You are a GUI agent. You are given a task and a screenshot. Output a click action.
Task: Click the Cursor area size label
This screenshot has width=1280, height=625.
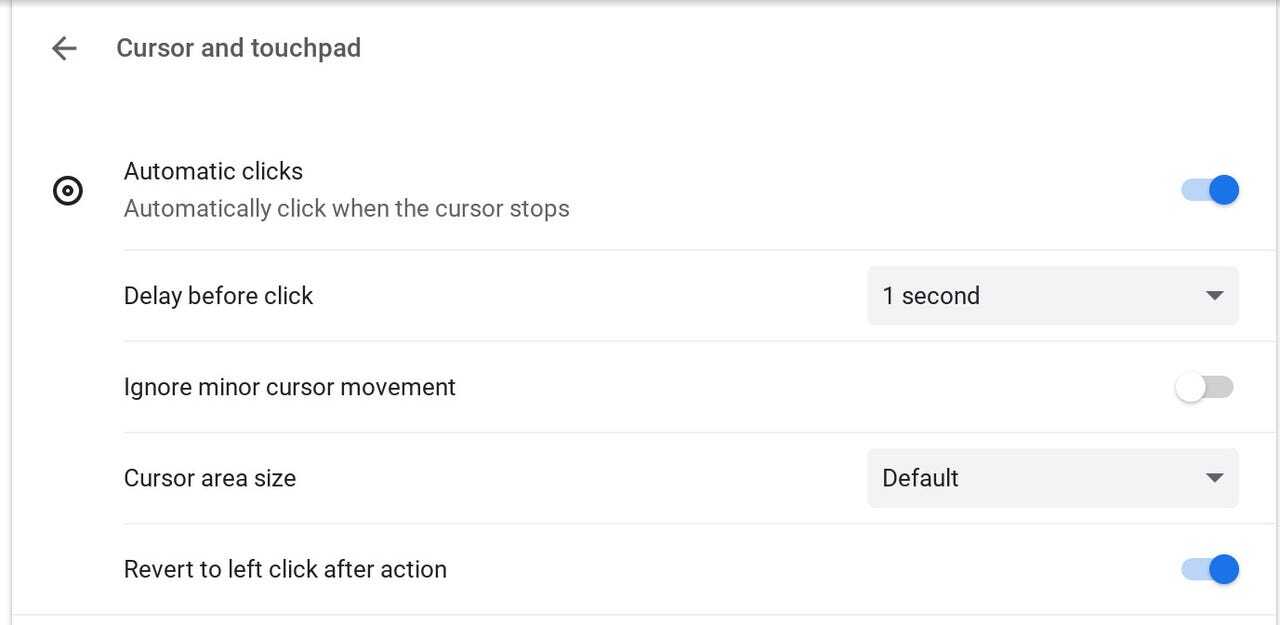click(209, 478)
